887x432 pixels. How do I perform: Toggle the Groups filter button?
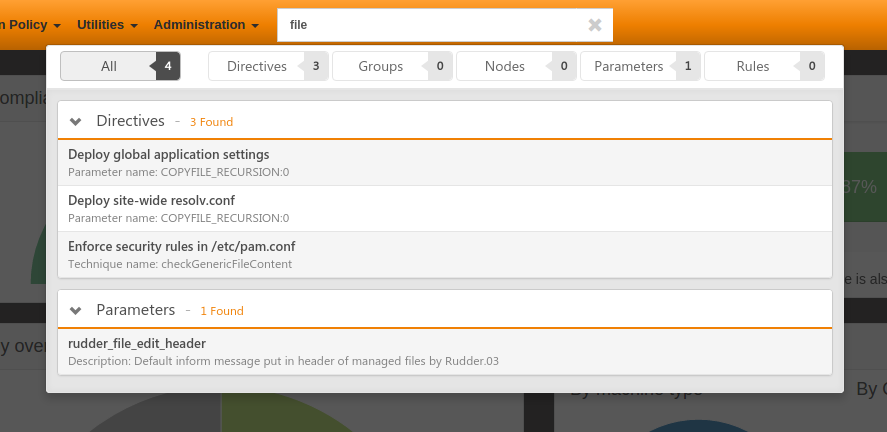coord(392,66)
